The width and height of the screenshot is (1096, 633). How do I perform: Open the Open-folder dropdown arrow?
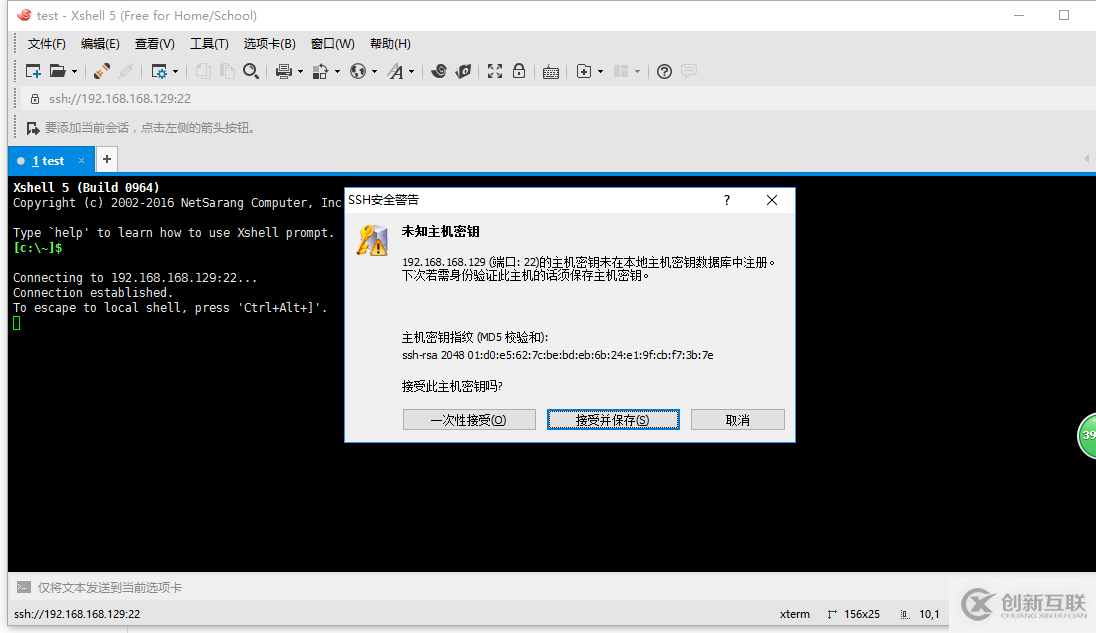[73, 71]
